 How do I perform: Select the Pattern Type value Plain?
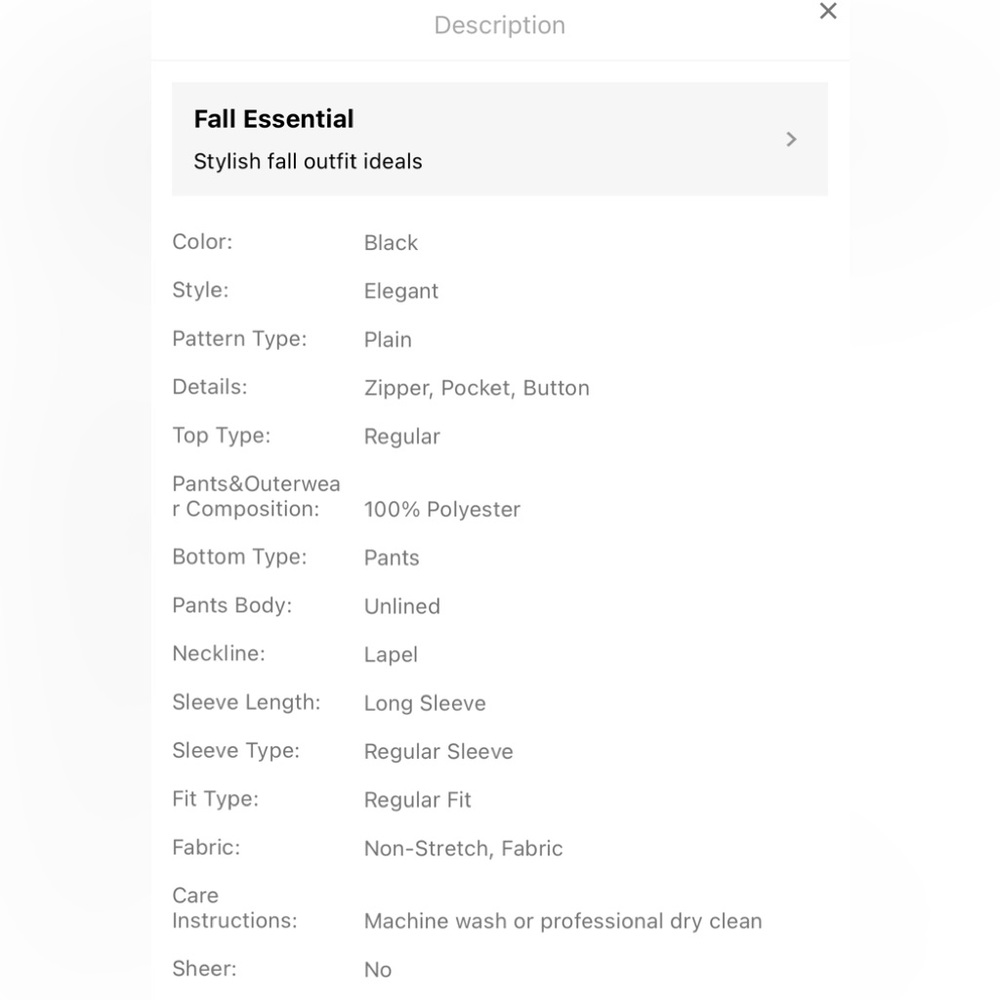tap(388, 340)
